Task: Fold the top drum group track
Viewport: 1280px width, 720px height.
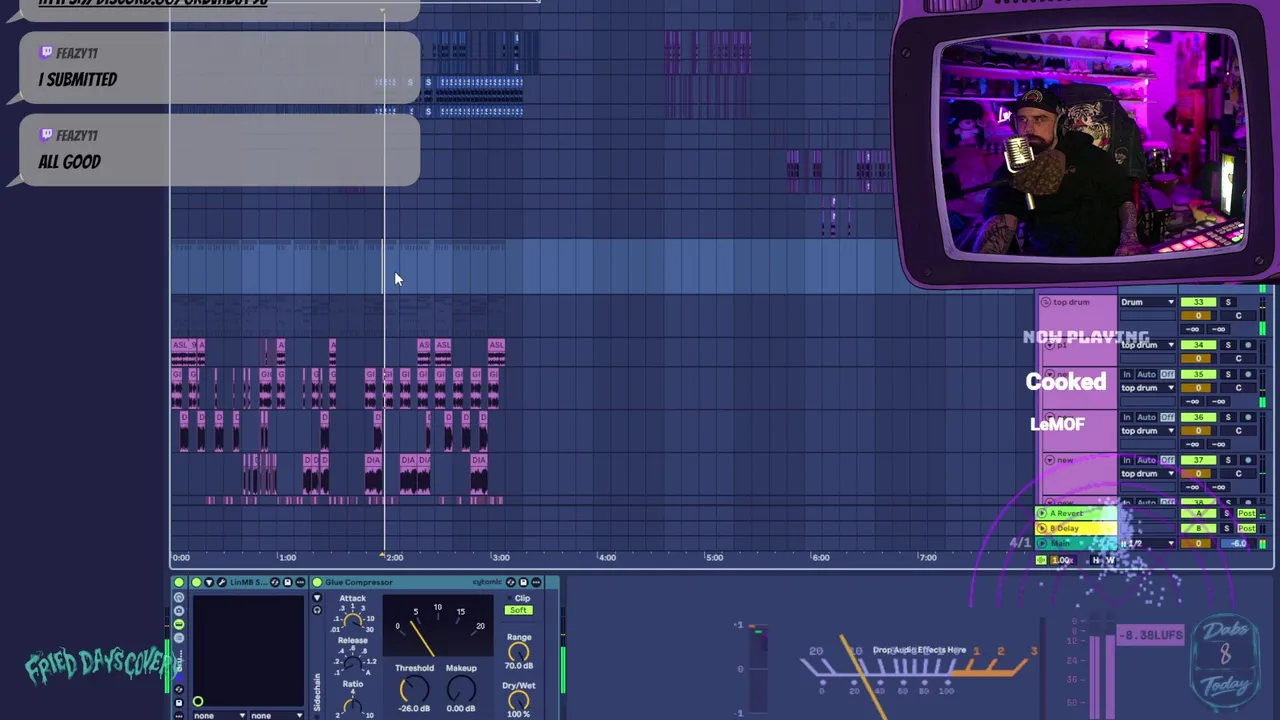Action: point(1045,302)
